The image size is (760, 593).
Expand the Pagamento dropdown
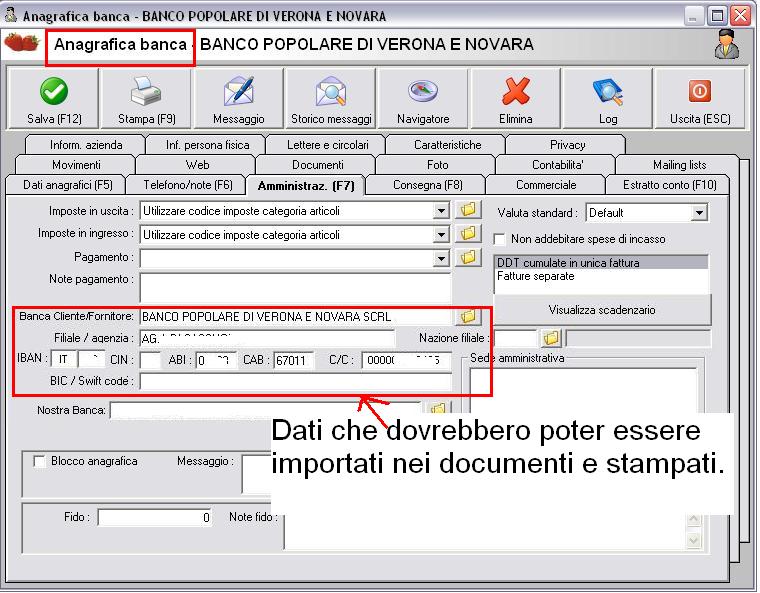(441, 258)
